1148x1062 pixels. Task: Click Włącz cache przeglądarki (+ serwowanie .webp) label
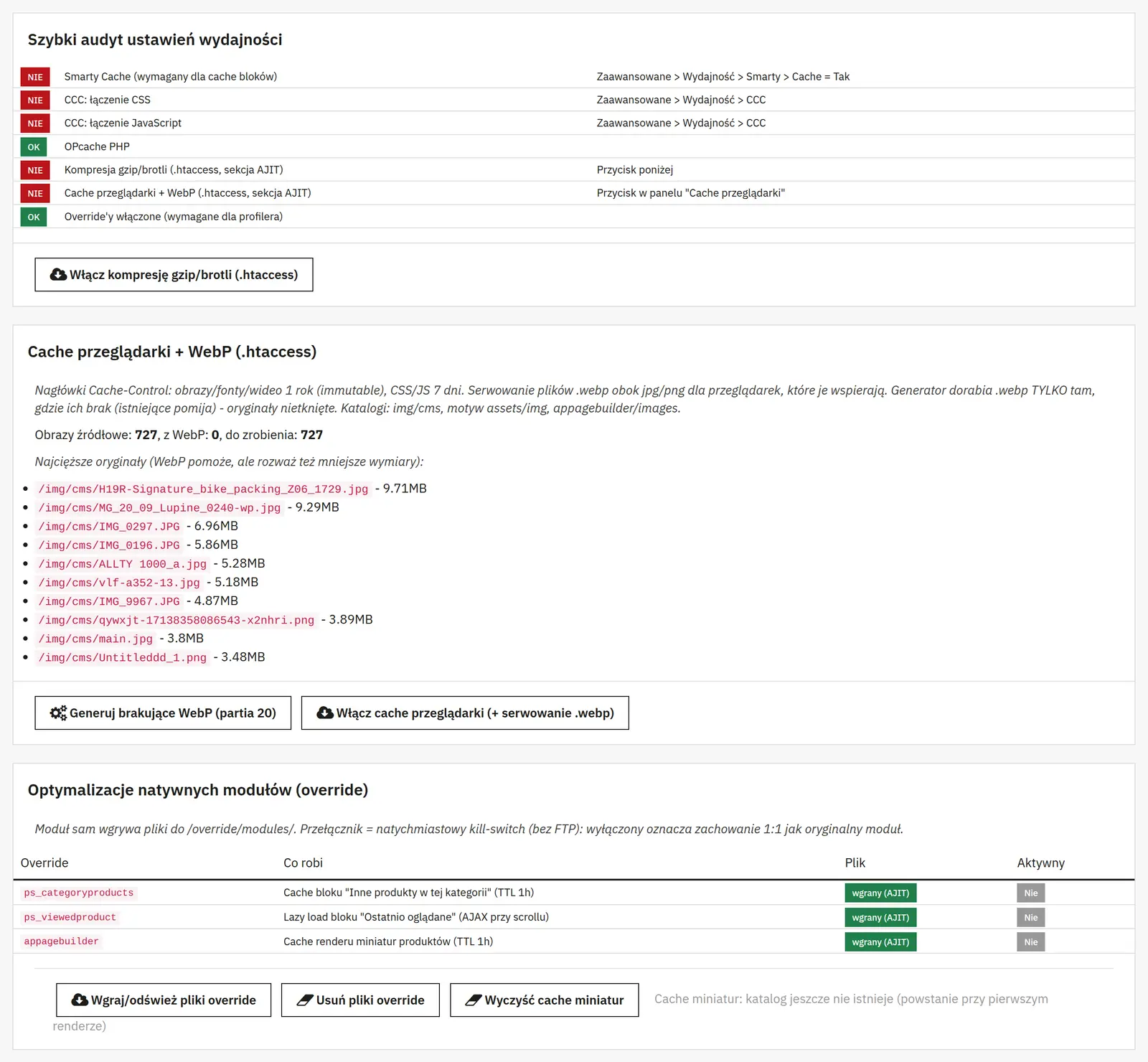coord(475,713)
